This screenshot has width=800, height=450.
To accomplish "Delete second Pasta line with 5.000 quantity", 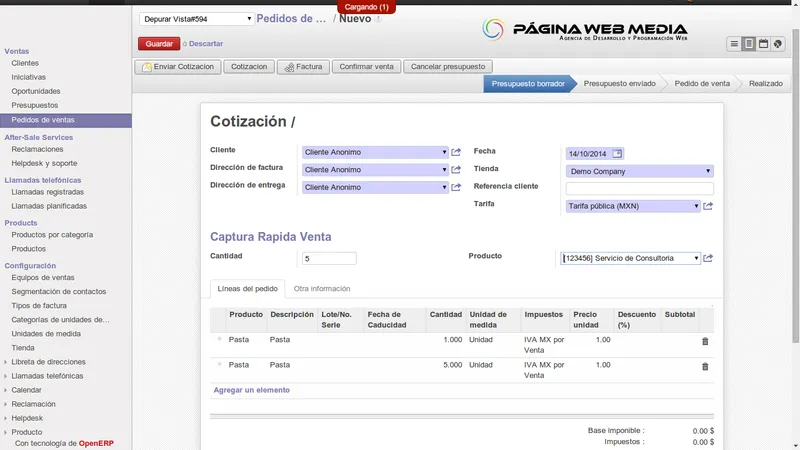I will click(x=705, y=366).
